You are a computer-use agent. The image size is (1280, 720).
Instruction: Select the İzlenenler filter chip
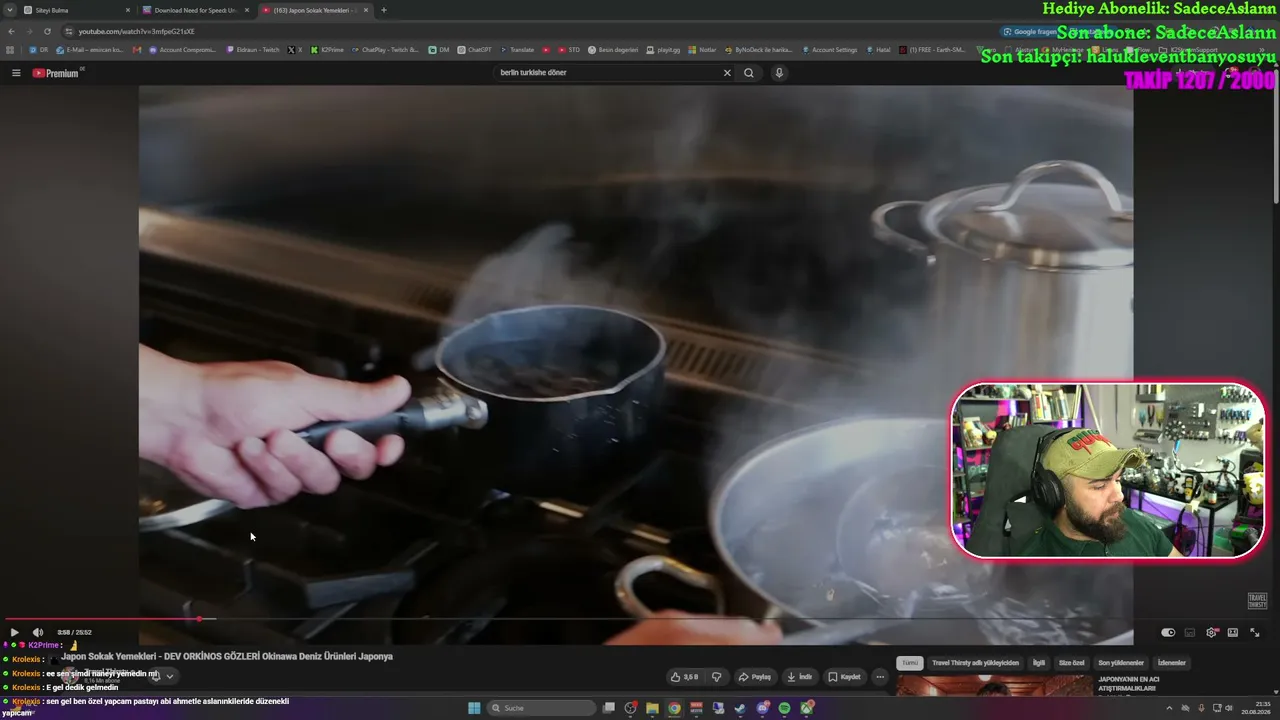pyautogui.click(x=1172, y=663)
